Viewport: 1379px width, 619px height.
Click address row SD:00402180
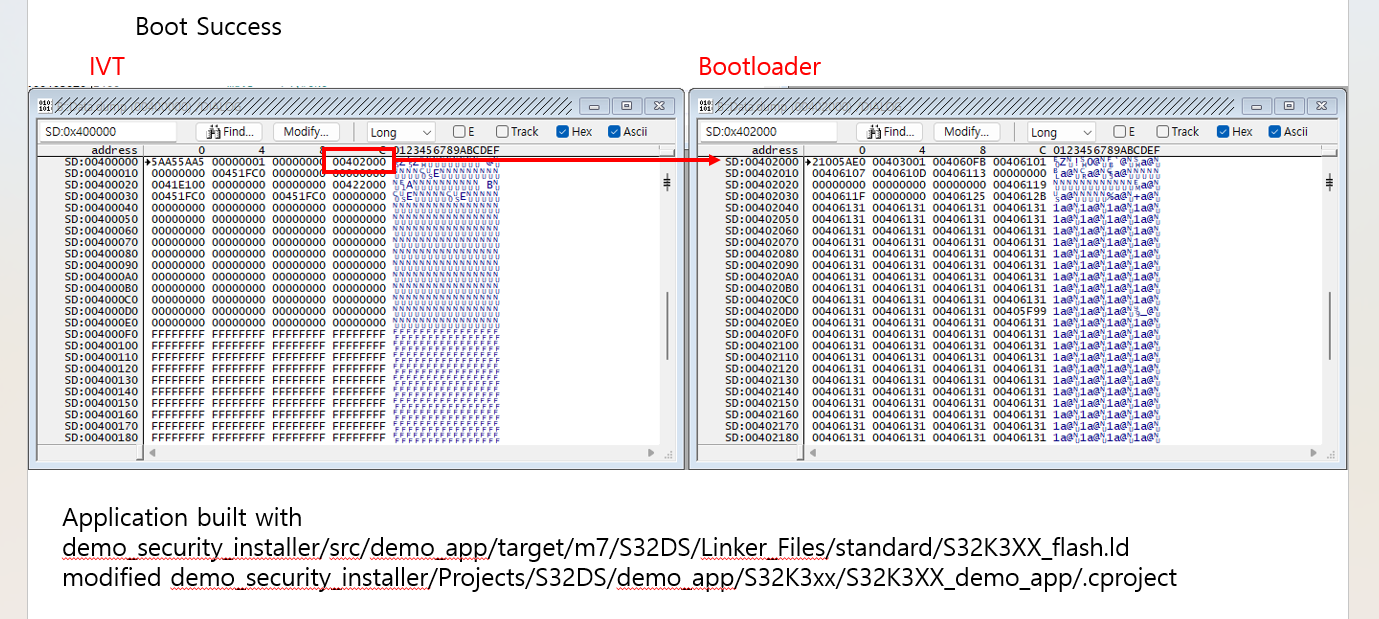pos(762,437)
